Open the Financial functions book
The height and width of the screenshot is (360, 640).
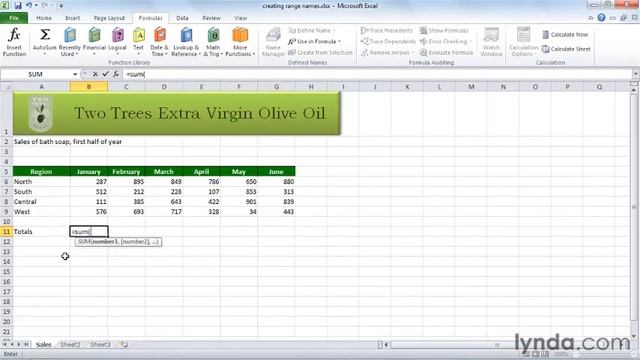(94, 42)
